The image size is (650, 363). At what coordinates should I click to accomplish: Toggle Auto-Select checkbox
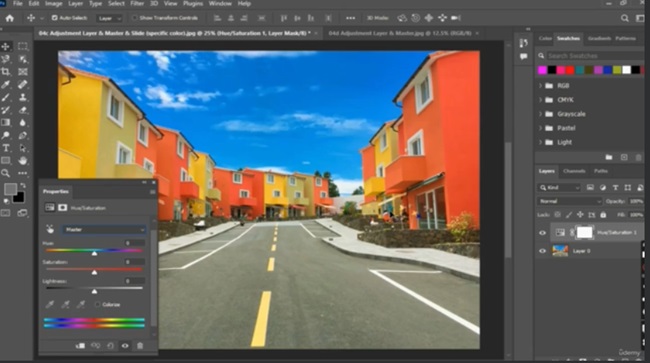click(54, 18)
